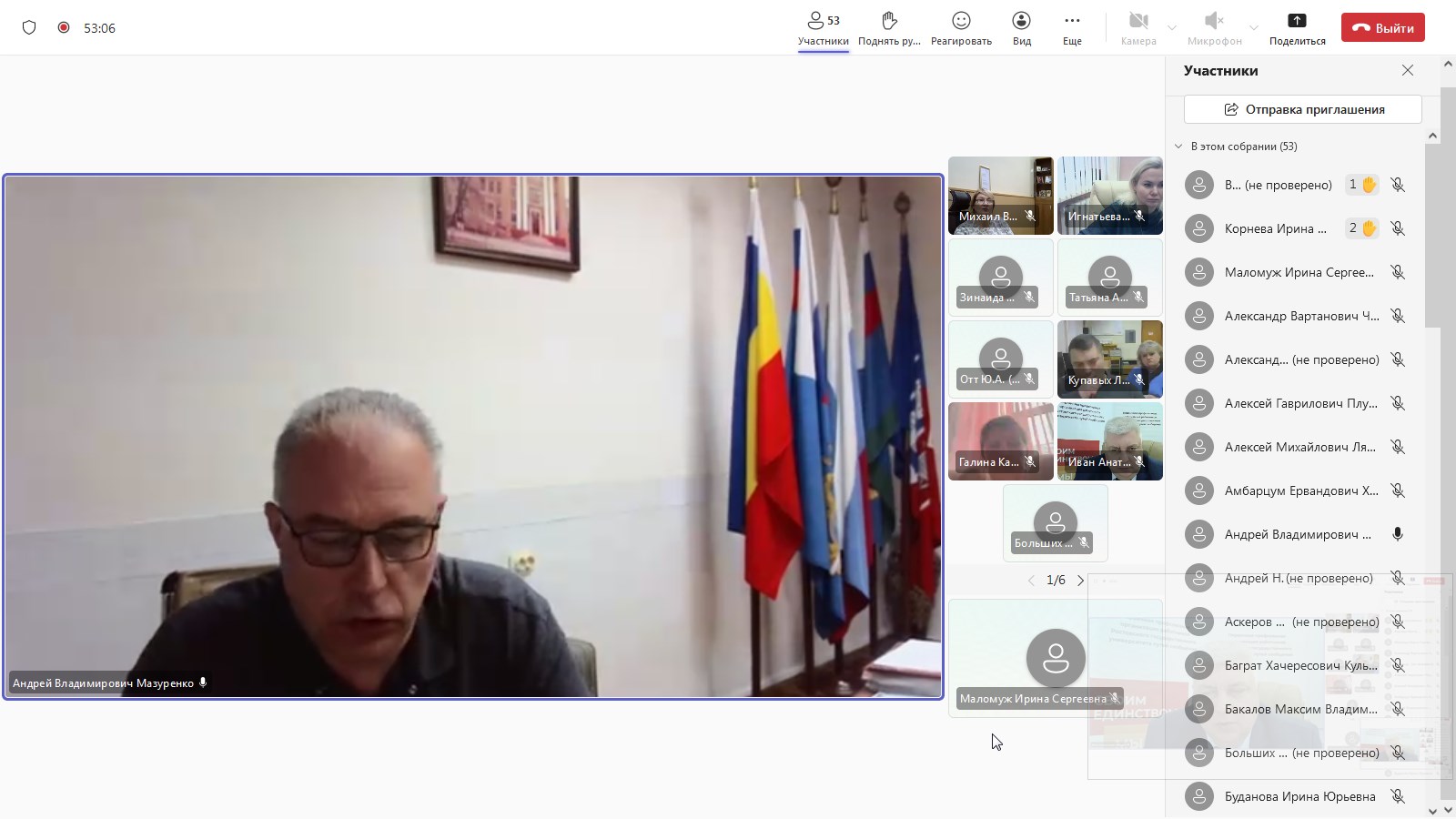Select Буданова Ирина Юрьевна in participants list

[x=1299, y=796]
